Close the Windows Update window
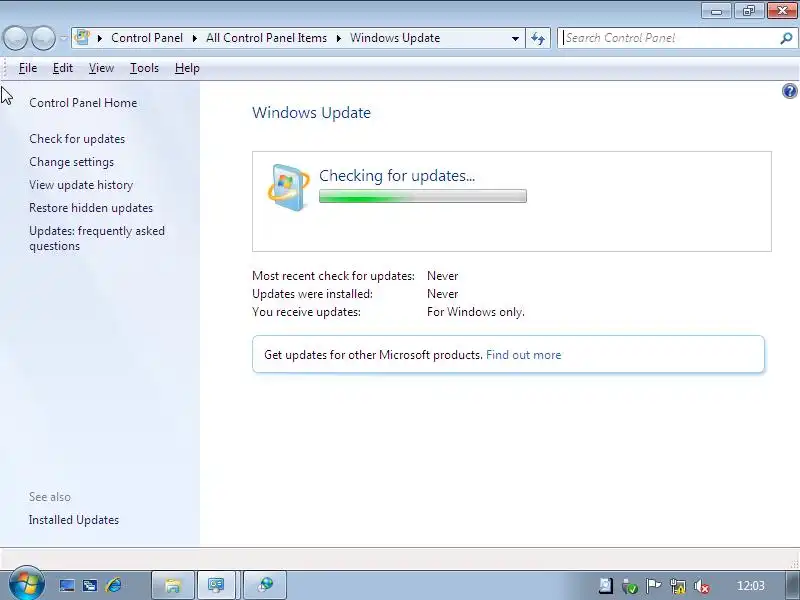Viewport: 800px width, 600px height. tap(782, 11)
